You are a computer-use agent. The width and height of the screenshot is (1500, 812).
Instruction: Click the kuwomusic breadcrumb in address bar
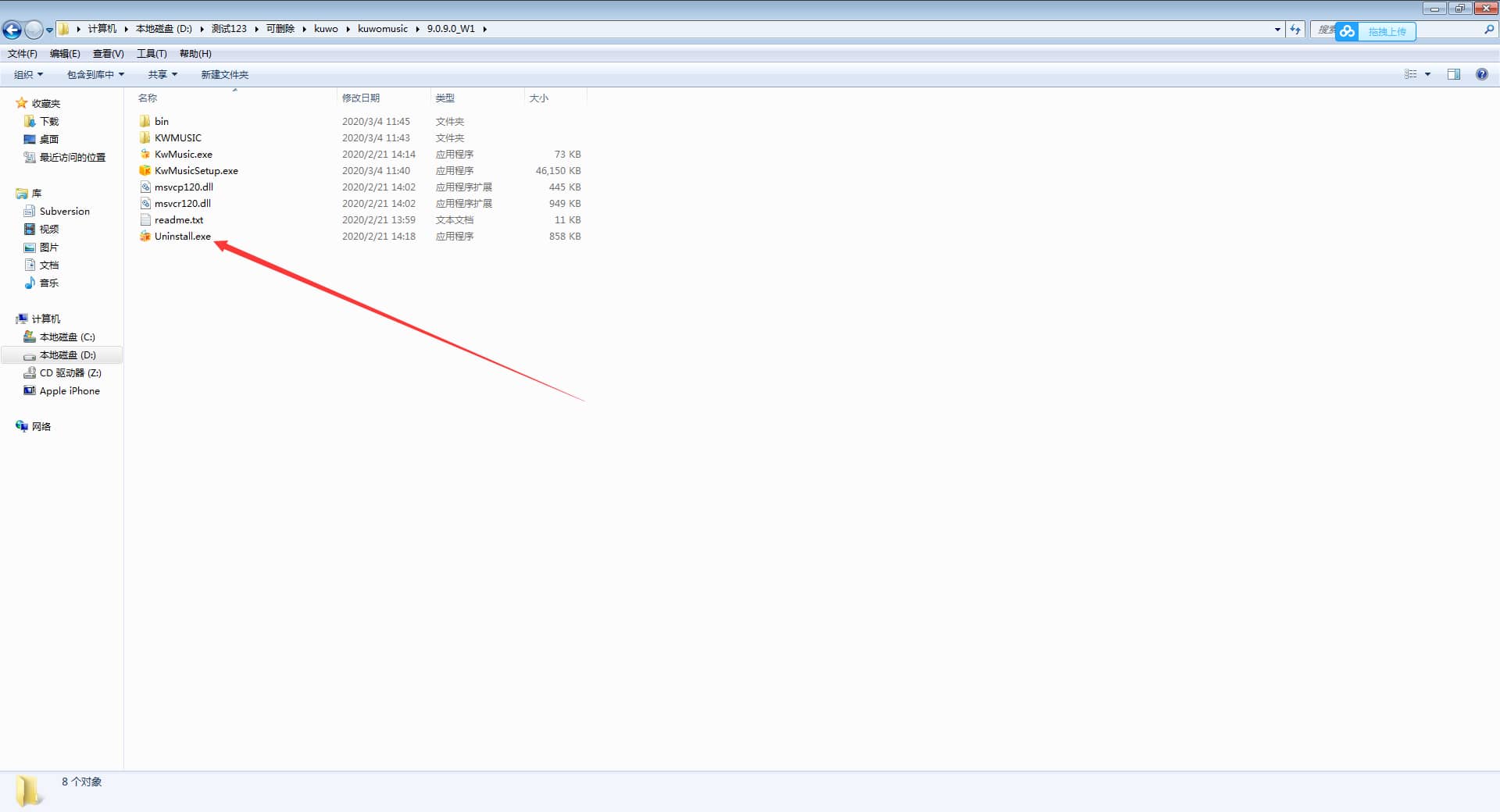382,29
